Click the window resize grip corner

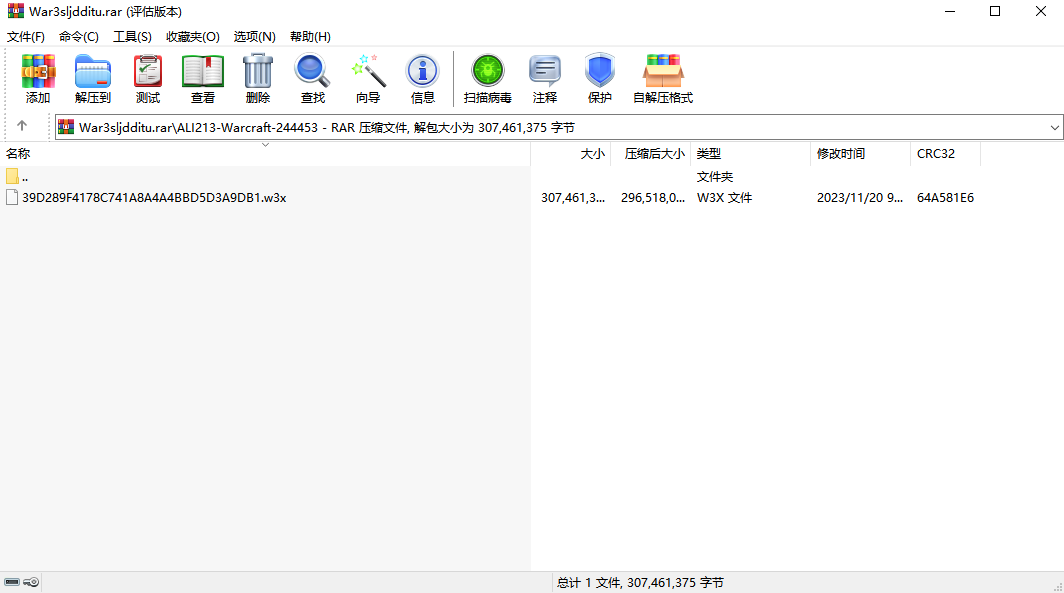point(1057,587)
